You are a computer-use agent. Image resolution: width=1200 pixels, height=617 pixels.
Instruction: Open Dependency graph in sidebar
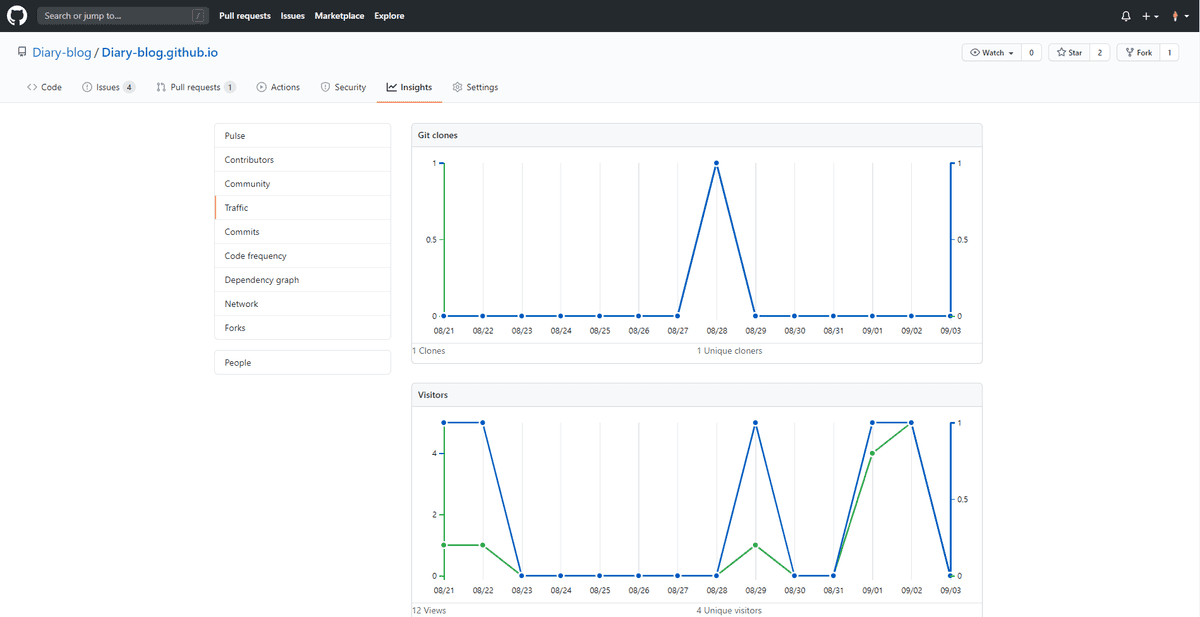pos(302,280)
